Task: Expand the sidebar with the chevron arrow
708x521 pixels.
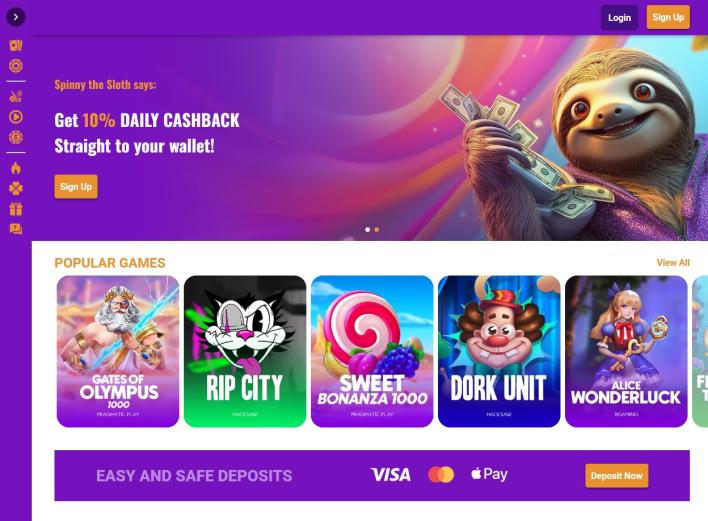Action: point(16,17)
